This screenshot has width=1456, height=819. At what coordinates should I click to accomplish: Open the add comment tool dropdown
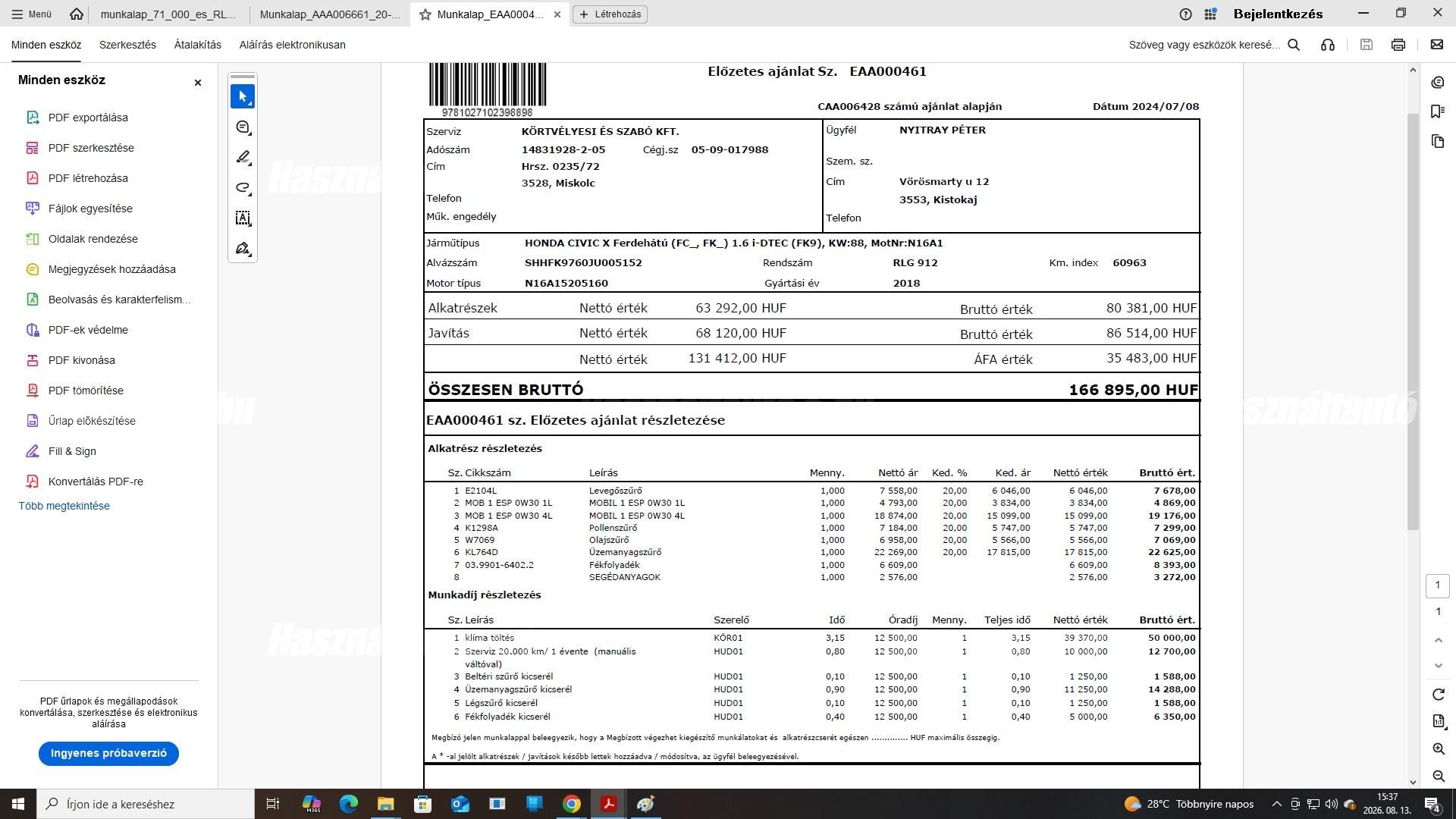(x=243, y=127)
